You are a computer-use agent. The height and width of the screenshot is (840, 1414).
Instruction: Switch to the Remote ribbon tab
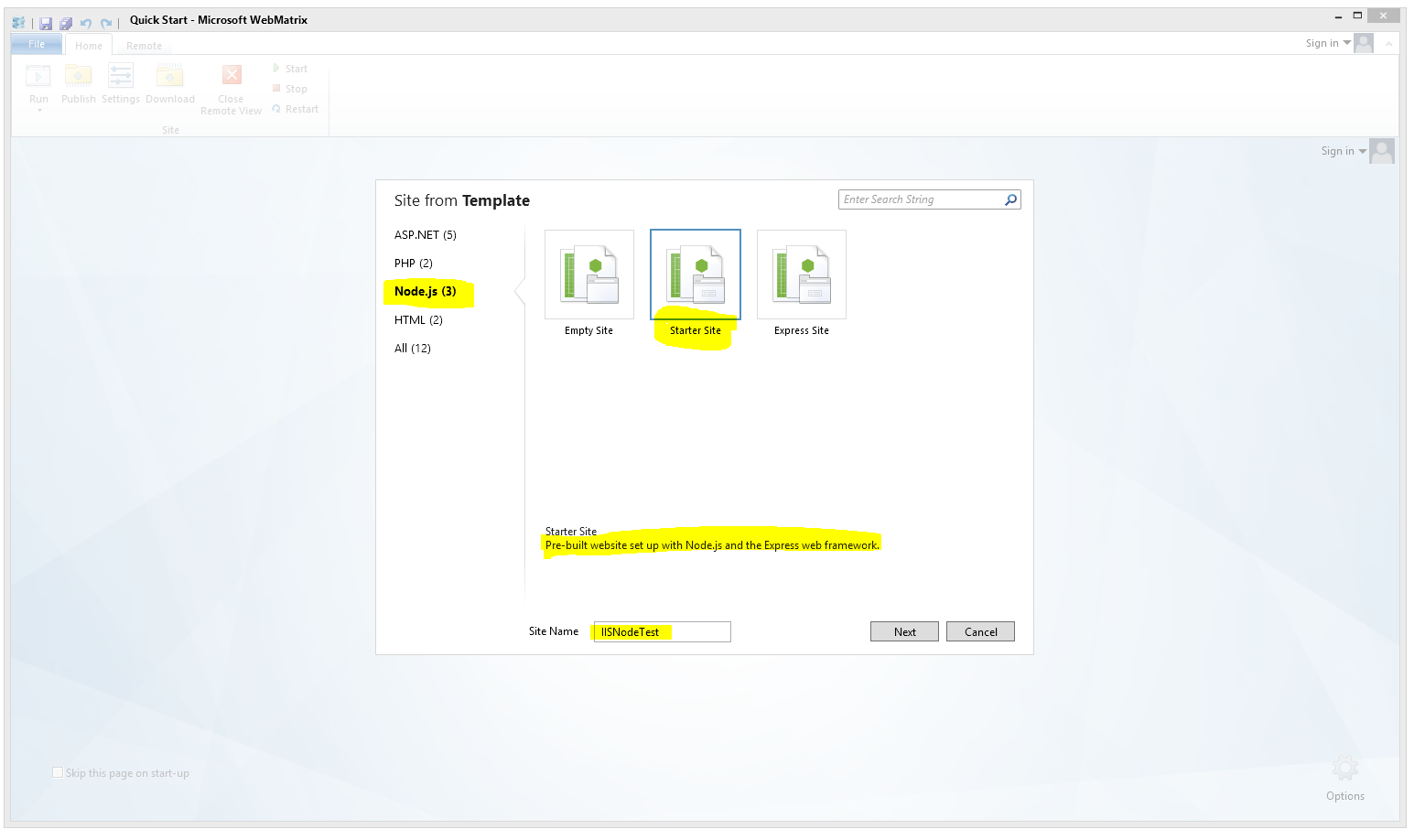[x=144, y=46]
